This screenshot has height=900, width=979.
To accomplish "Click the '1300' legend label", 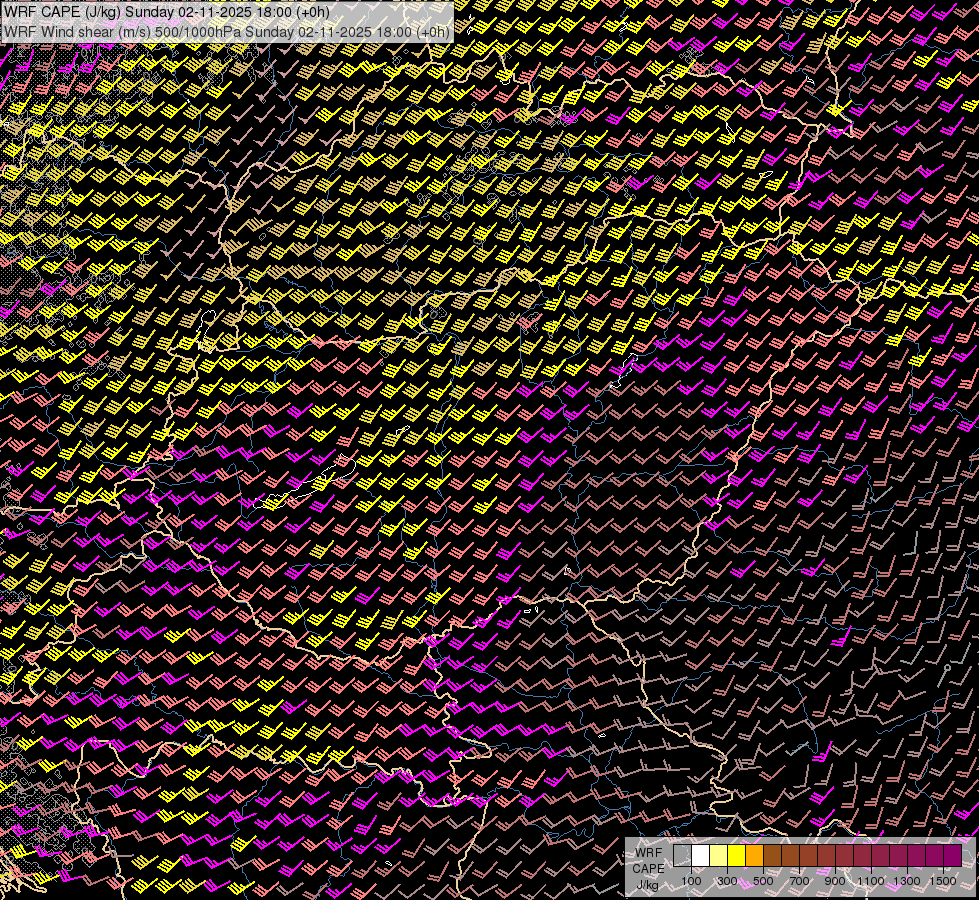I will coord(907,881).
